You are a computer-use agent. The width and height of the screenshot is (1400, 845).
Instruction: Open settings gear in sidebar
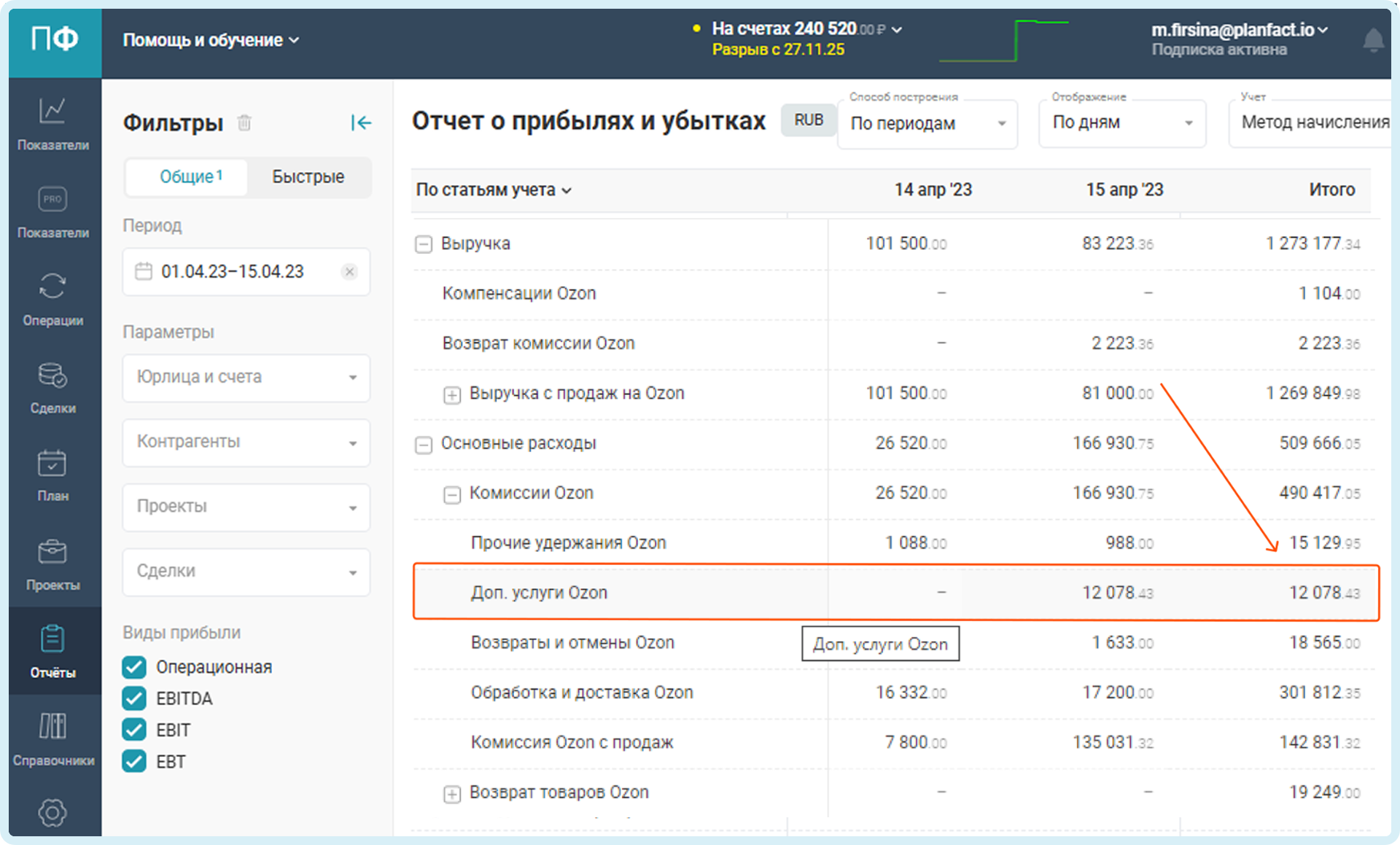tap(52, 811)
